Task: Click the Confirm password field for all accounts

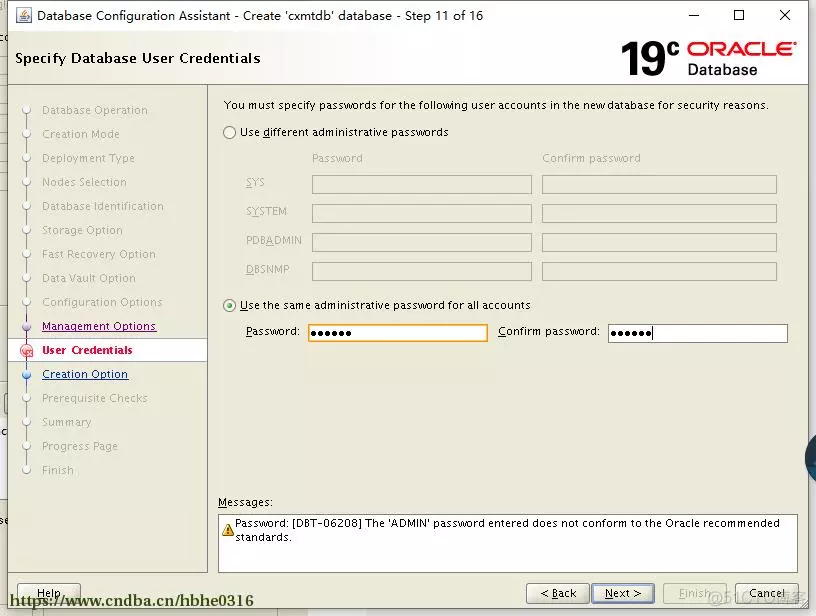Action: (697, 333)
